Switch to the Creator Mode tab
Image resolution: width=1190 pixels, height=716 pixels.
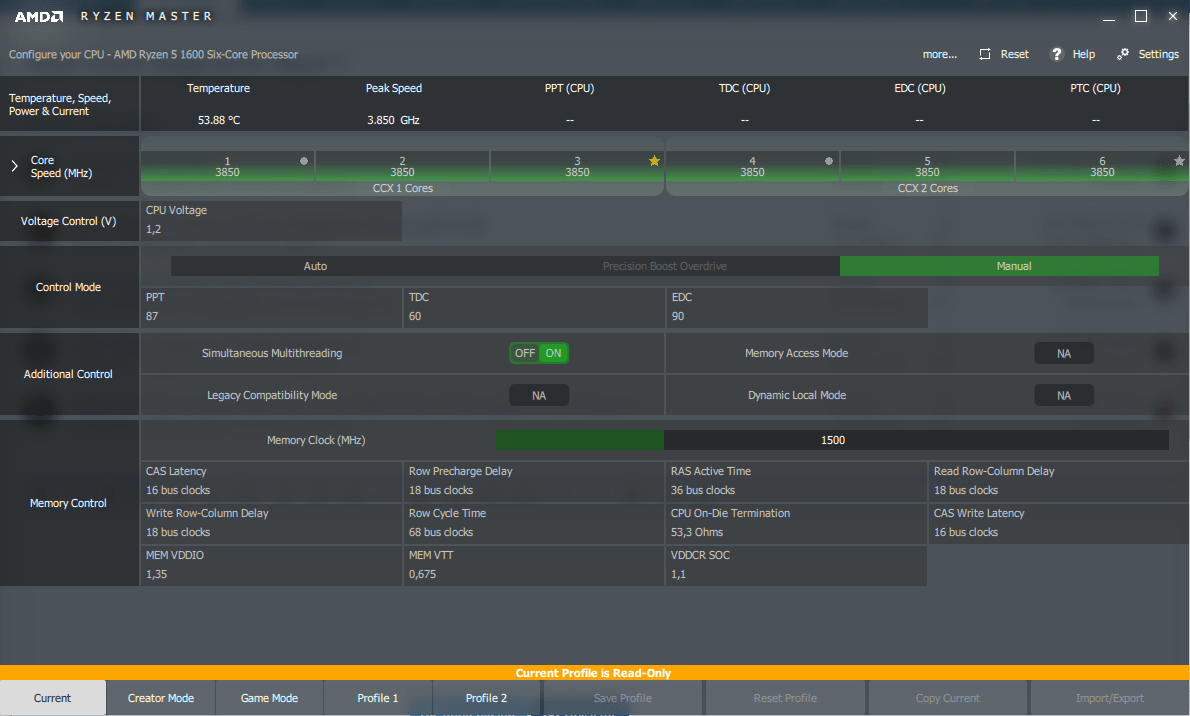[161, 698]
